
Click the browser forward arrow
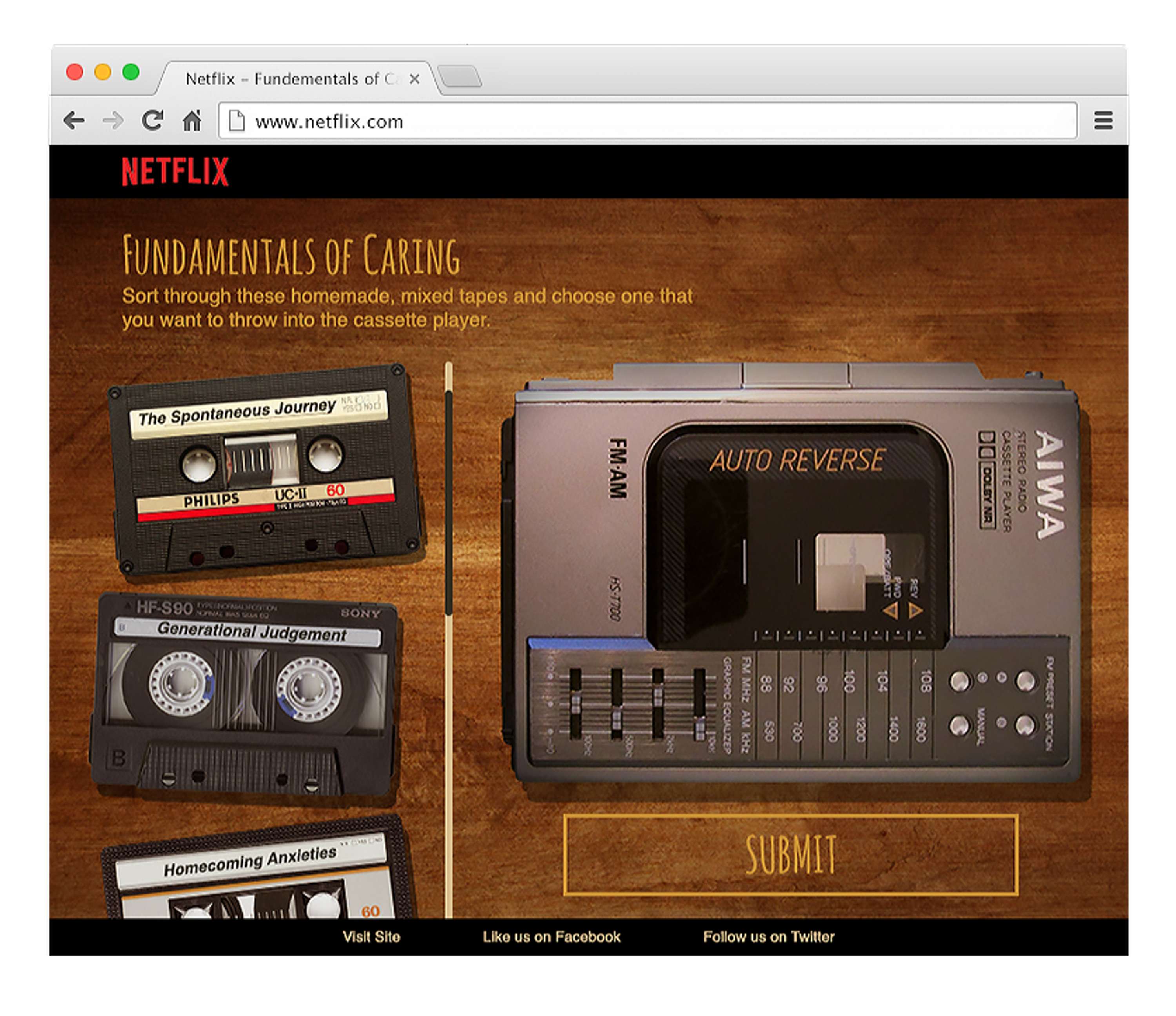pyautogui.click(x=113, y=120)
